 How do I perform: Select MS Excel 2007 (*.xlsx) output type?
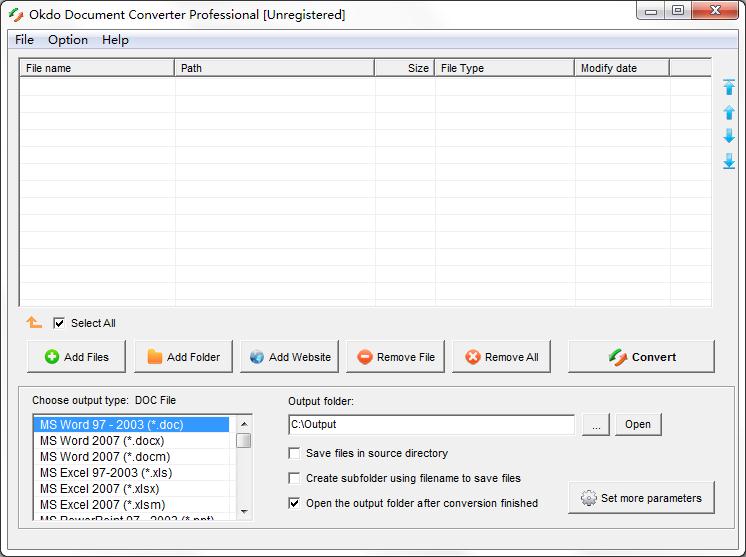tap(131, 489)
